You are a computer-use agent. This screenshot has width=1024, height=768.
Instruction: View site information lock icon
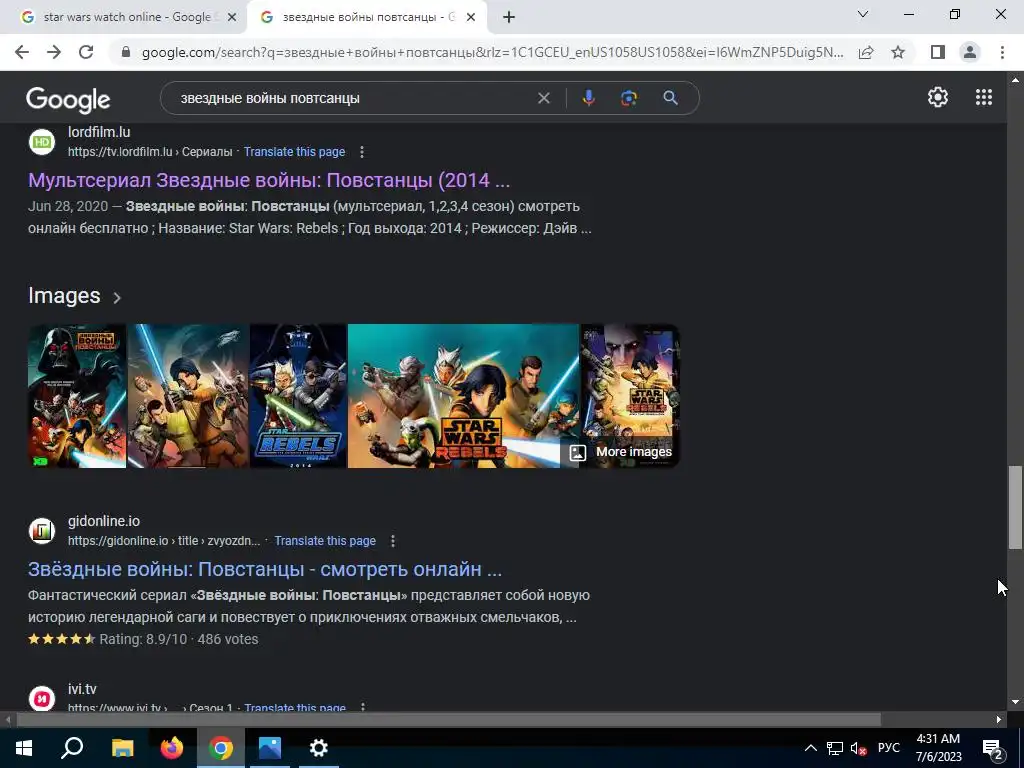[126, 52]
